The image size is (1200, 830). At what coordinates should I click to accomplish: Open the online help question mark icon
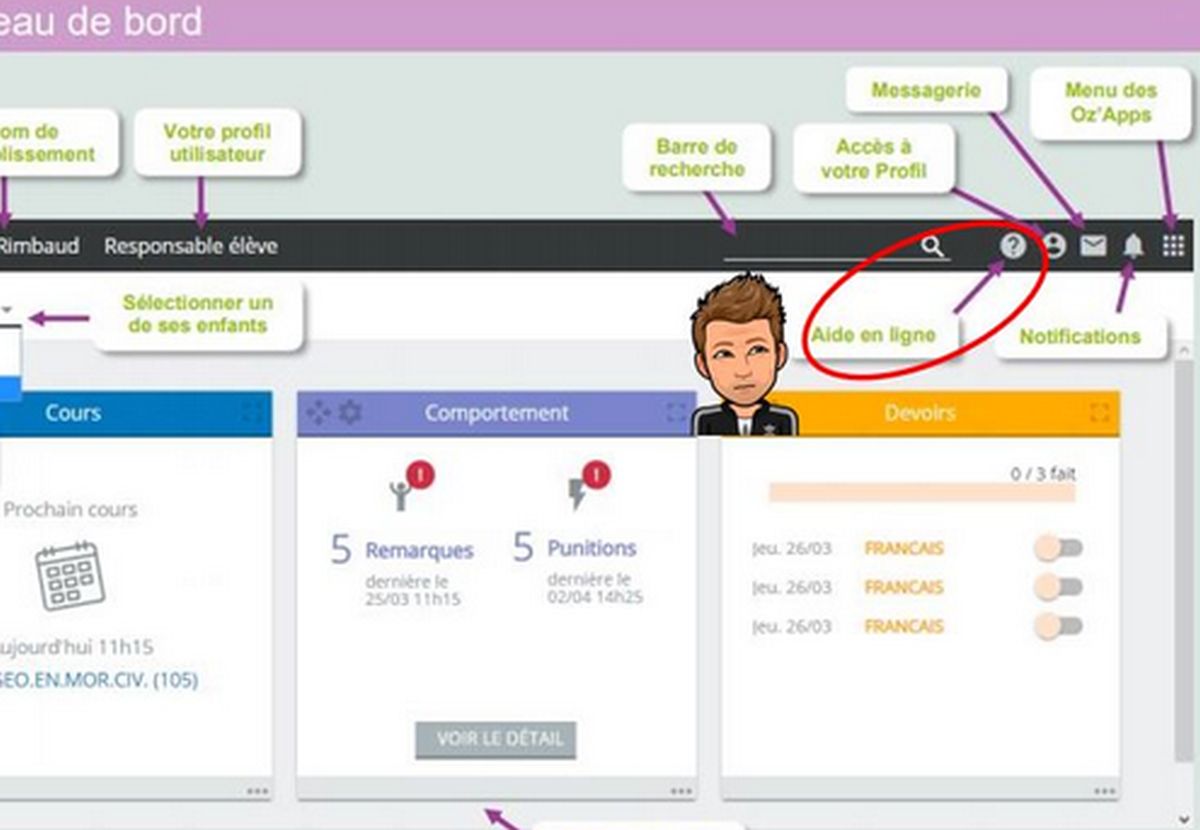(1013, 246)
